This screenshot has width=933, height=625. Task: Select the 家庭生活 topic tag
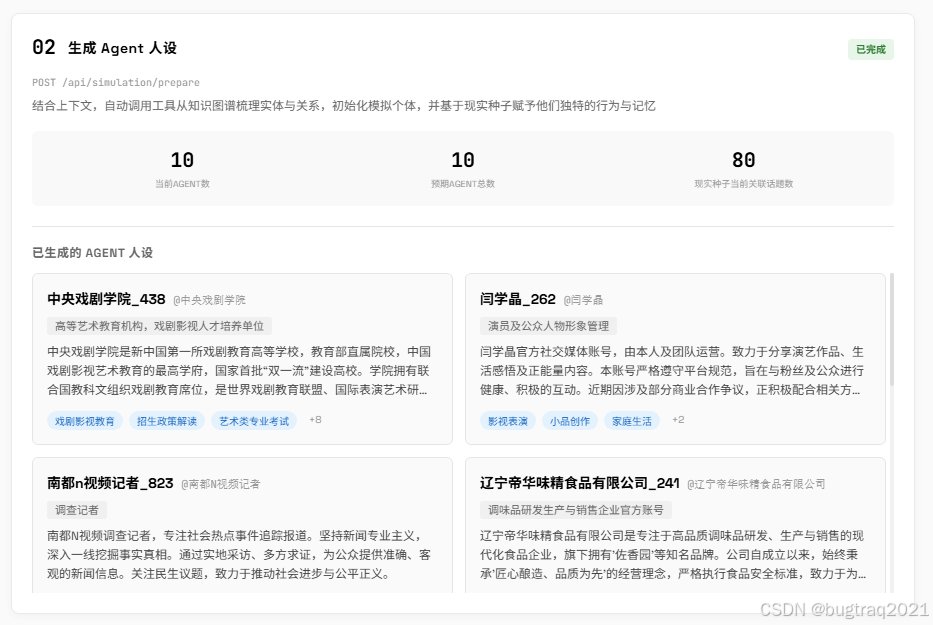[x=631, y=421]
